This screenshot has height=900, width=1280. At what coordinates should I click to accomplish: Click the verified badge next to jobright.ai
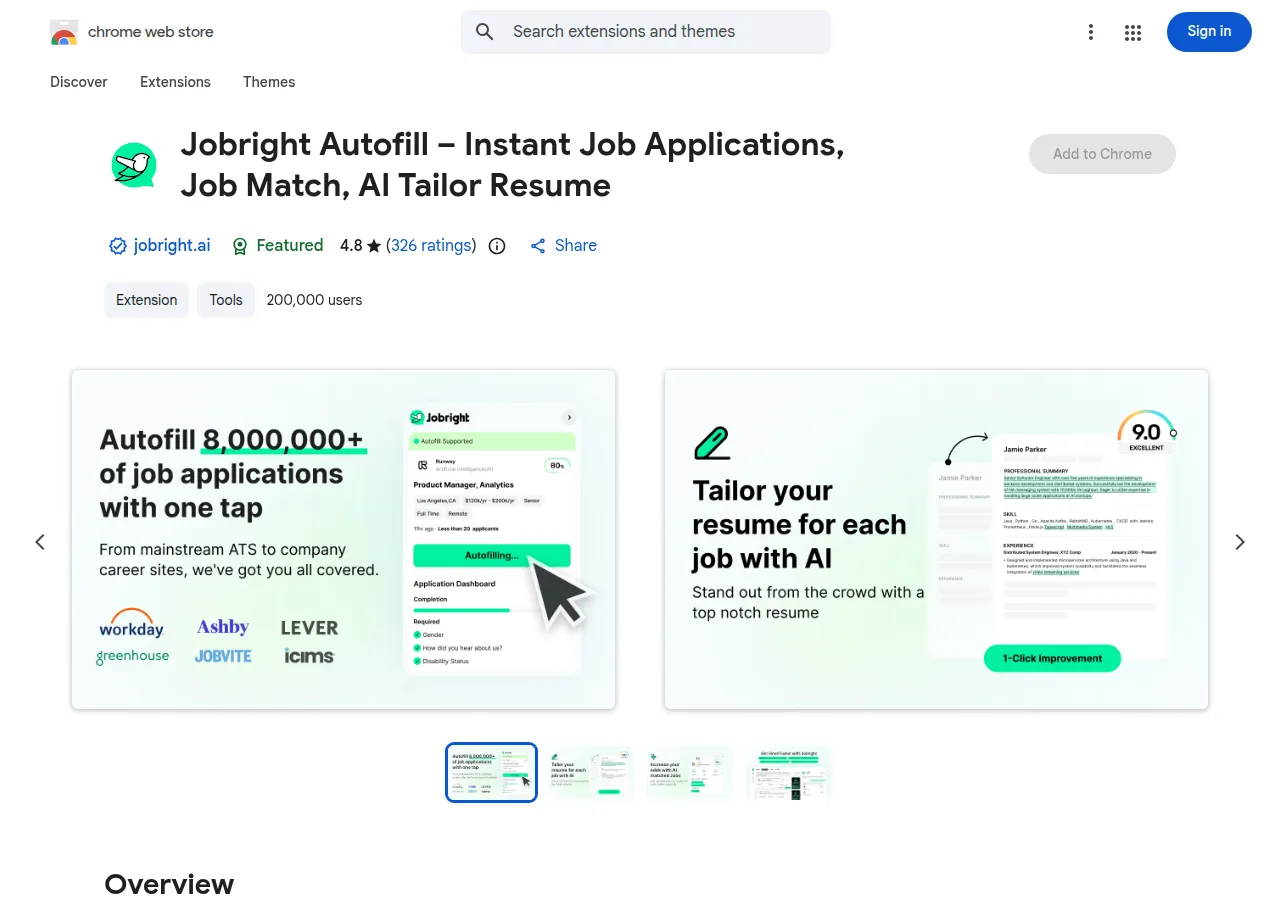tap(117, 246)
